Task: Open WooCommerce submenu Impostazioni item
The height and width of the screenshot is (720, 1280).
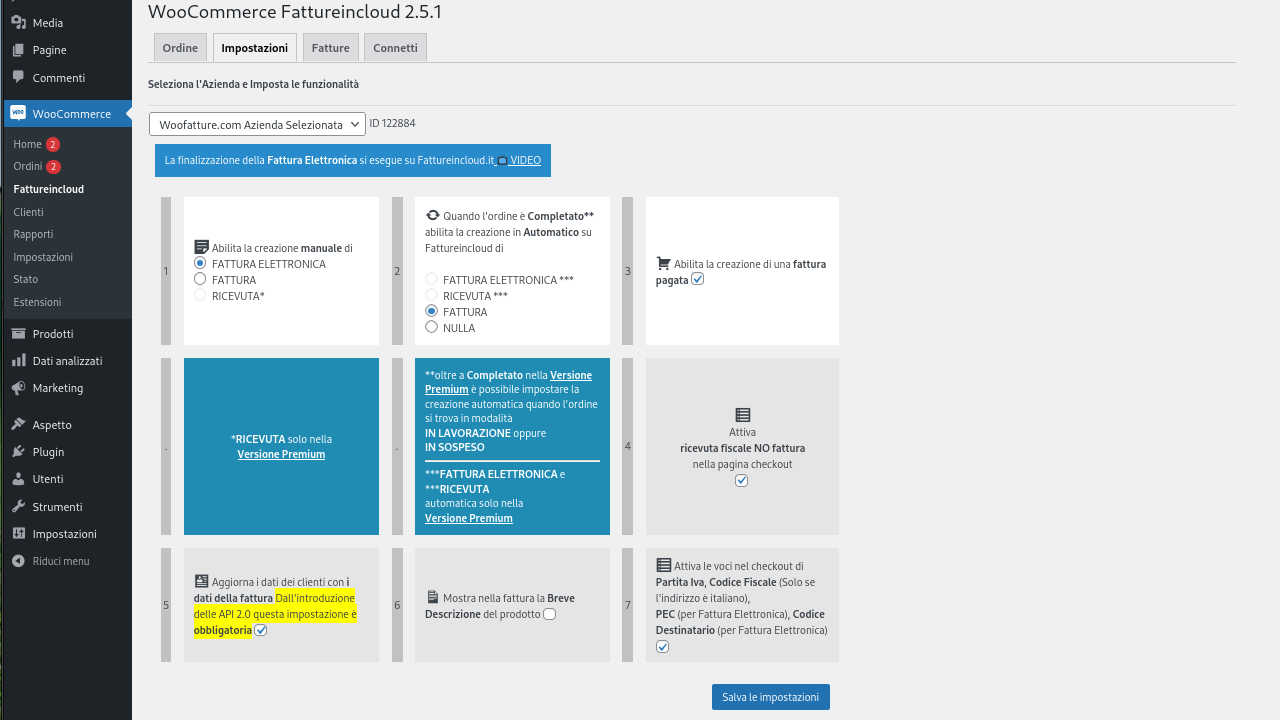Action: tap(43, 257)
